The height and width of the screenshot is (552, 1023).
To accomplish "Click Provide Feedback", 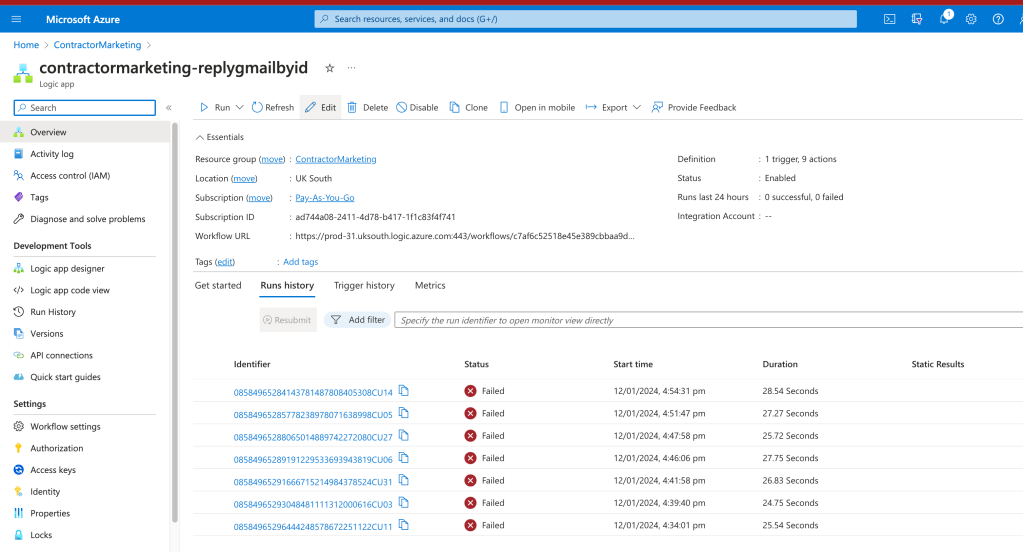I will coord(694,108).
